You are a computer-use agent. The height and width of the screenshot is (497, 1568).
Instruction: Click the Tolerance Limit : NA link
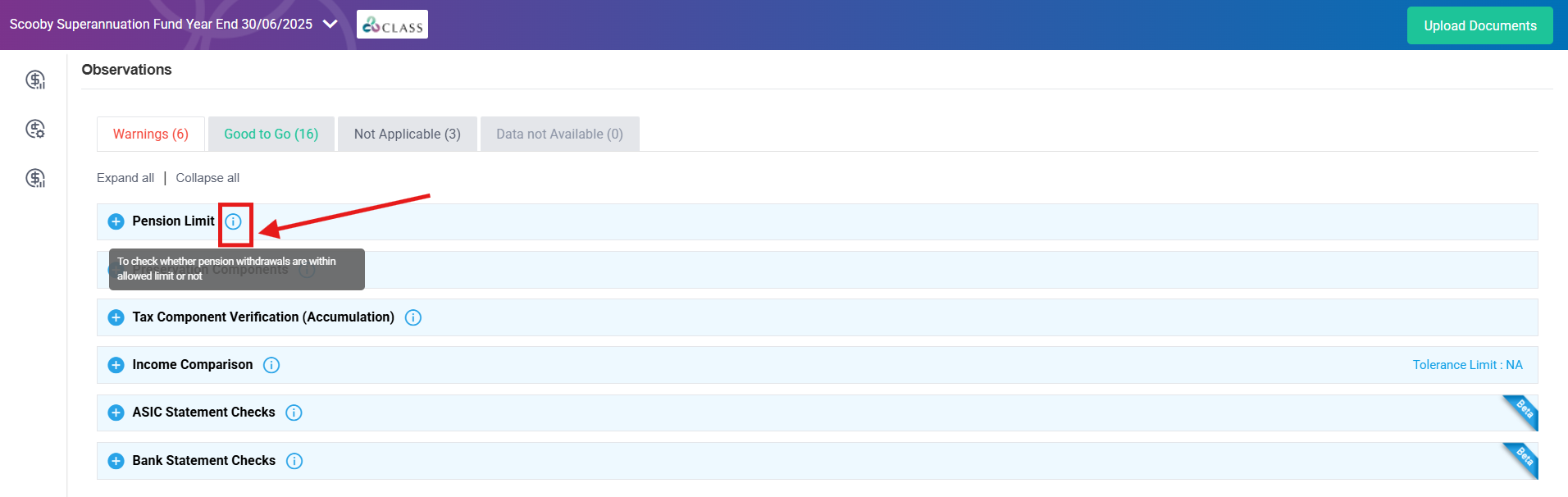[x=1467, y=365]
